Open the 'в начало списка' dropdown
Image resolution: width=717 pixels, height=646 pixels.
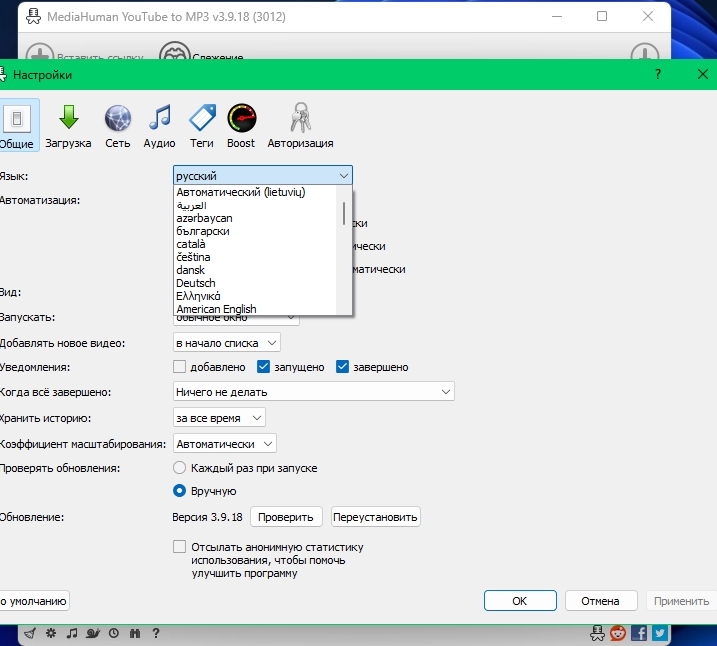coord(227,343)
